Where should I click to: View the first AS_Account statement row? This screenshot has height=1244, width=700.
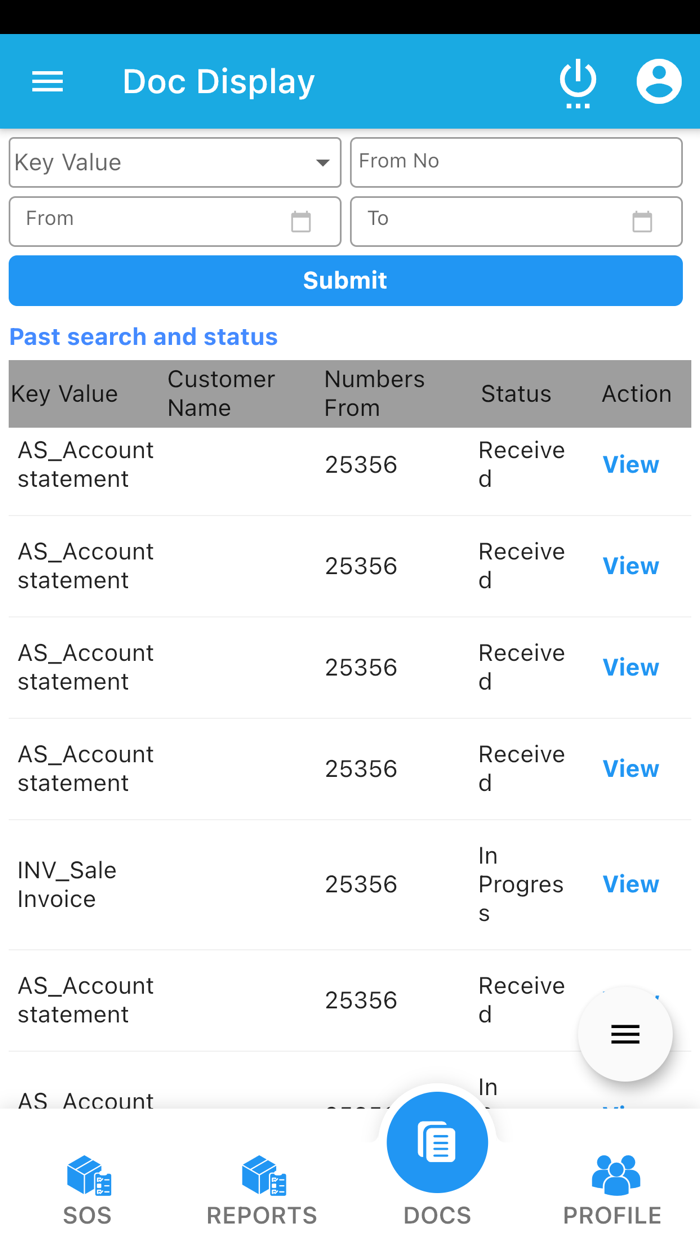click(x=630, y=465)
